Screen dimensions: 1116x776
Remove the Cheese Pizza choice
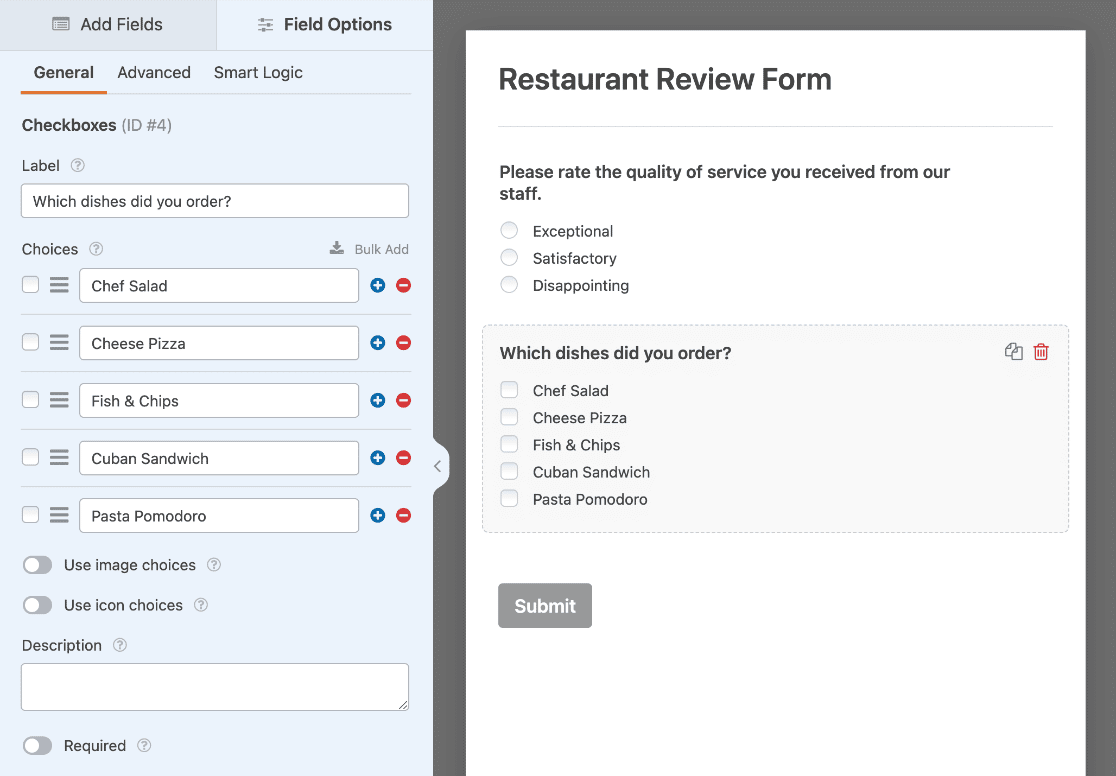pos(402,342)
